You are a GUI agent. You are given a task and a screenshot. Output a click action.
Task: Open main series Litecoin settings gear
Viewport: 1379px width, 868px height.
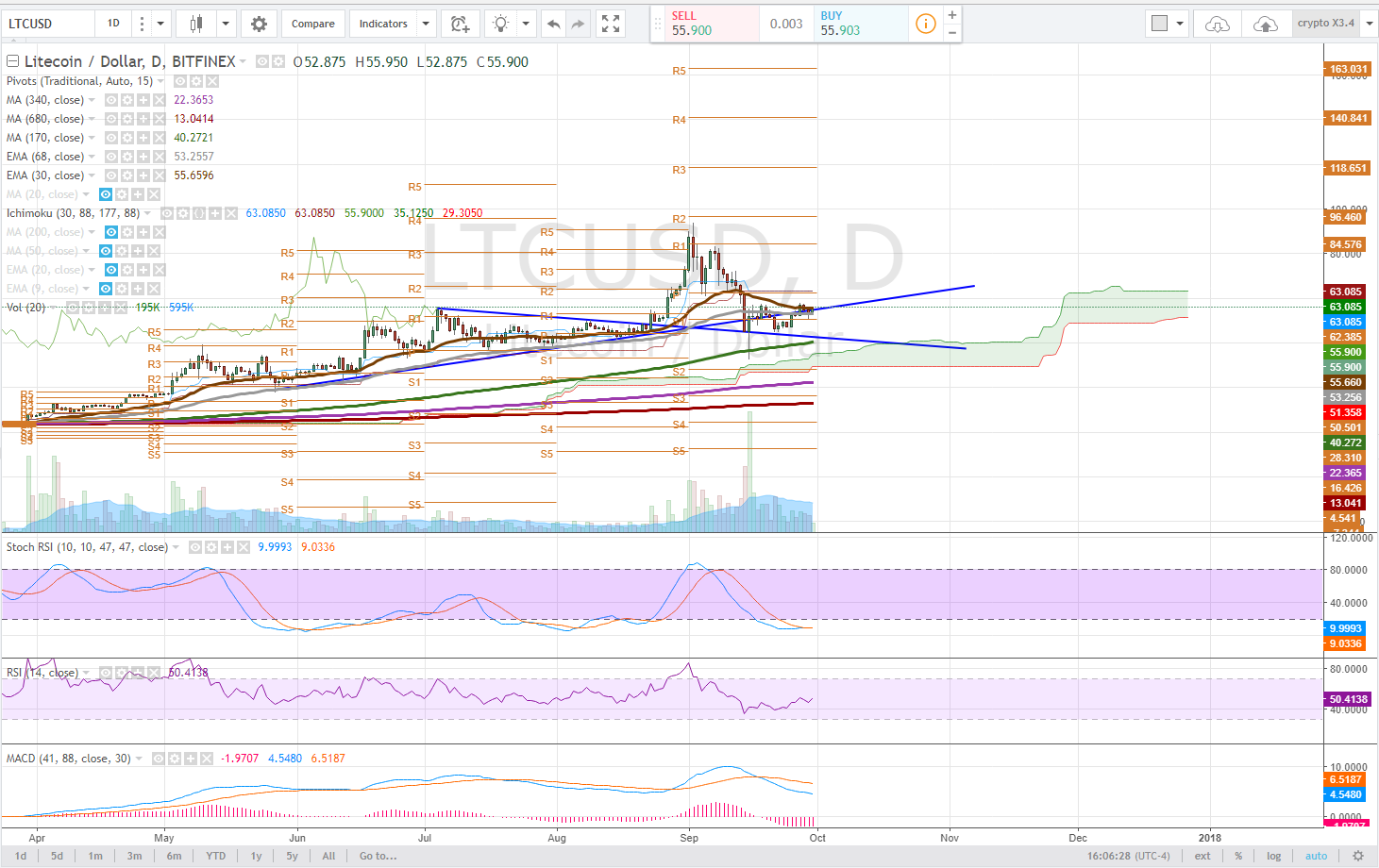[277, 61]
